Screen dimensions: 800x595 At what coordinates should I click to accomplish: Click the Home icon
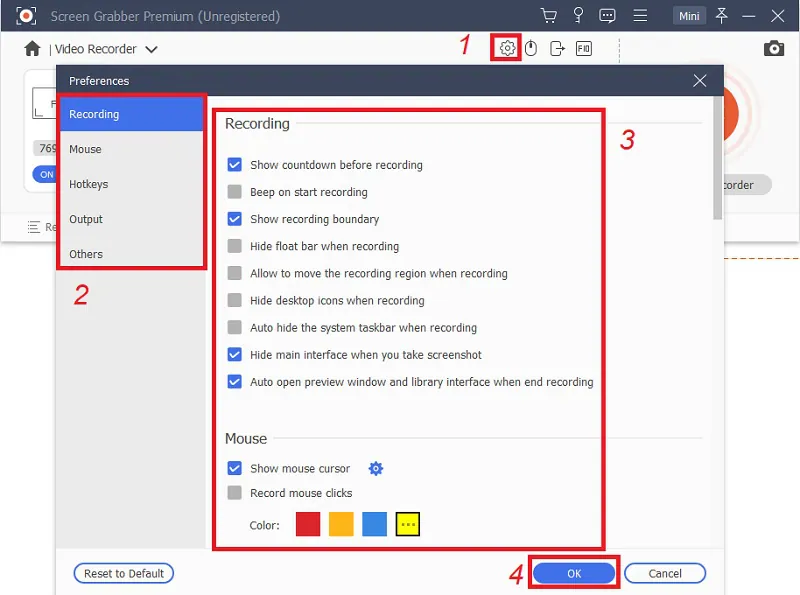(x=30, y=47)
